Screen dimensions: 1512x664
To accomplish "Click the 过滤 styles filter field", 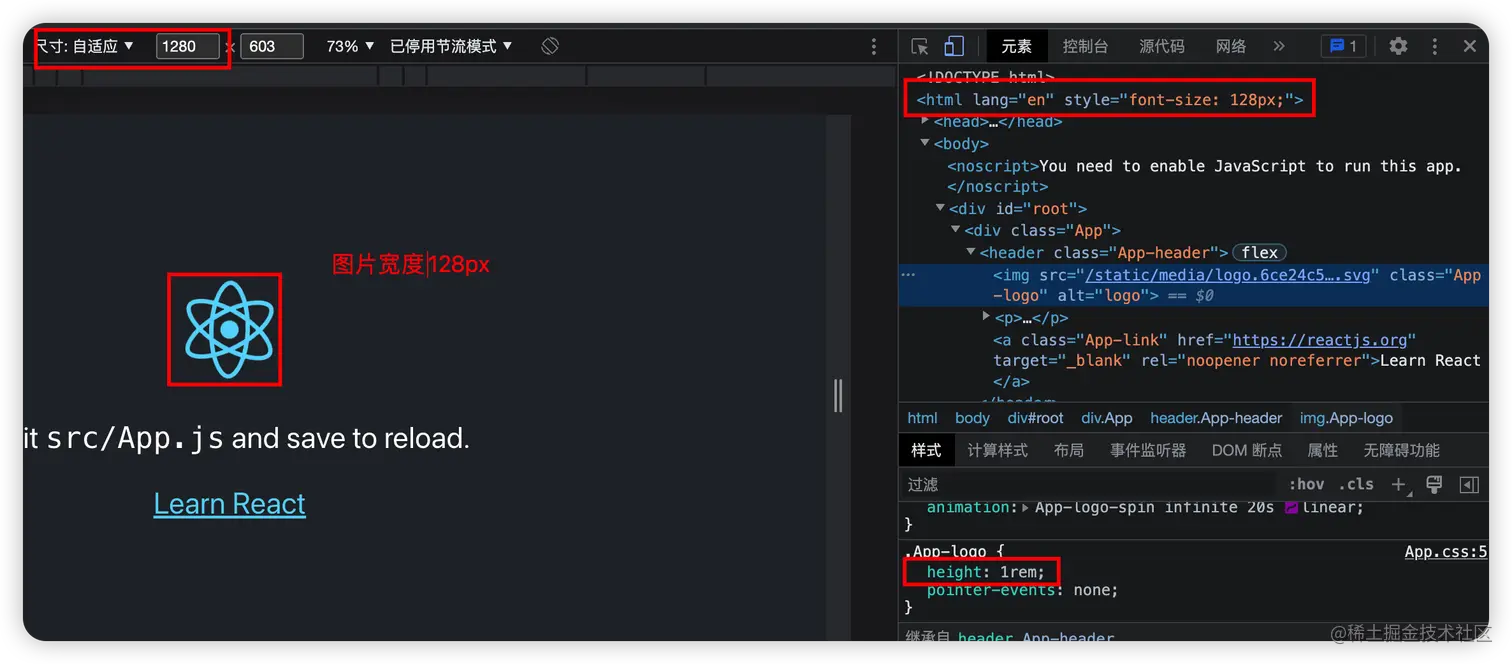I will 1090,485.
